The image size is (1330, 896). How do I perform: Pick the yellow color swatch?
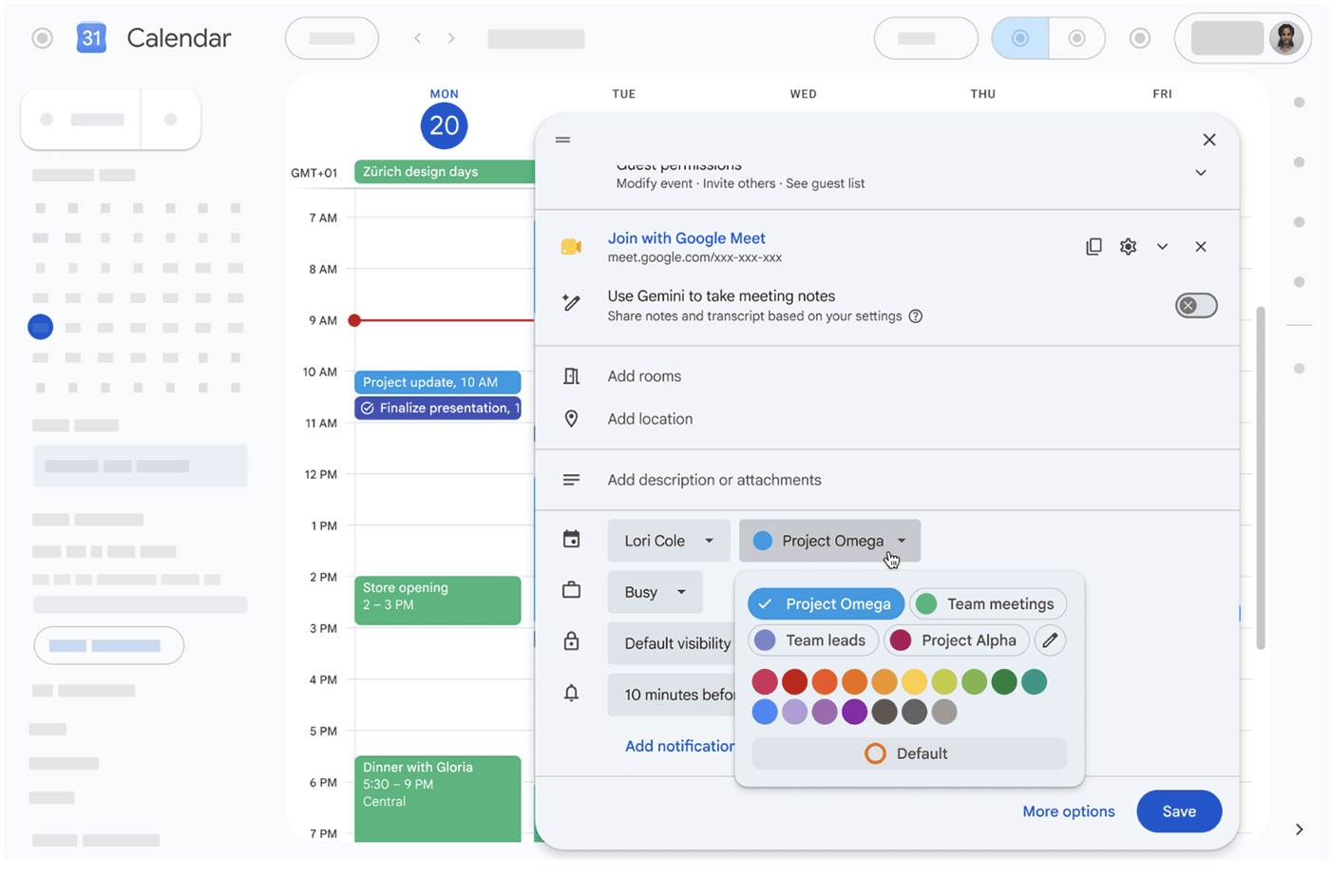click(914, 681)
